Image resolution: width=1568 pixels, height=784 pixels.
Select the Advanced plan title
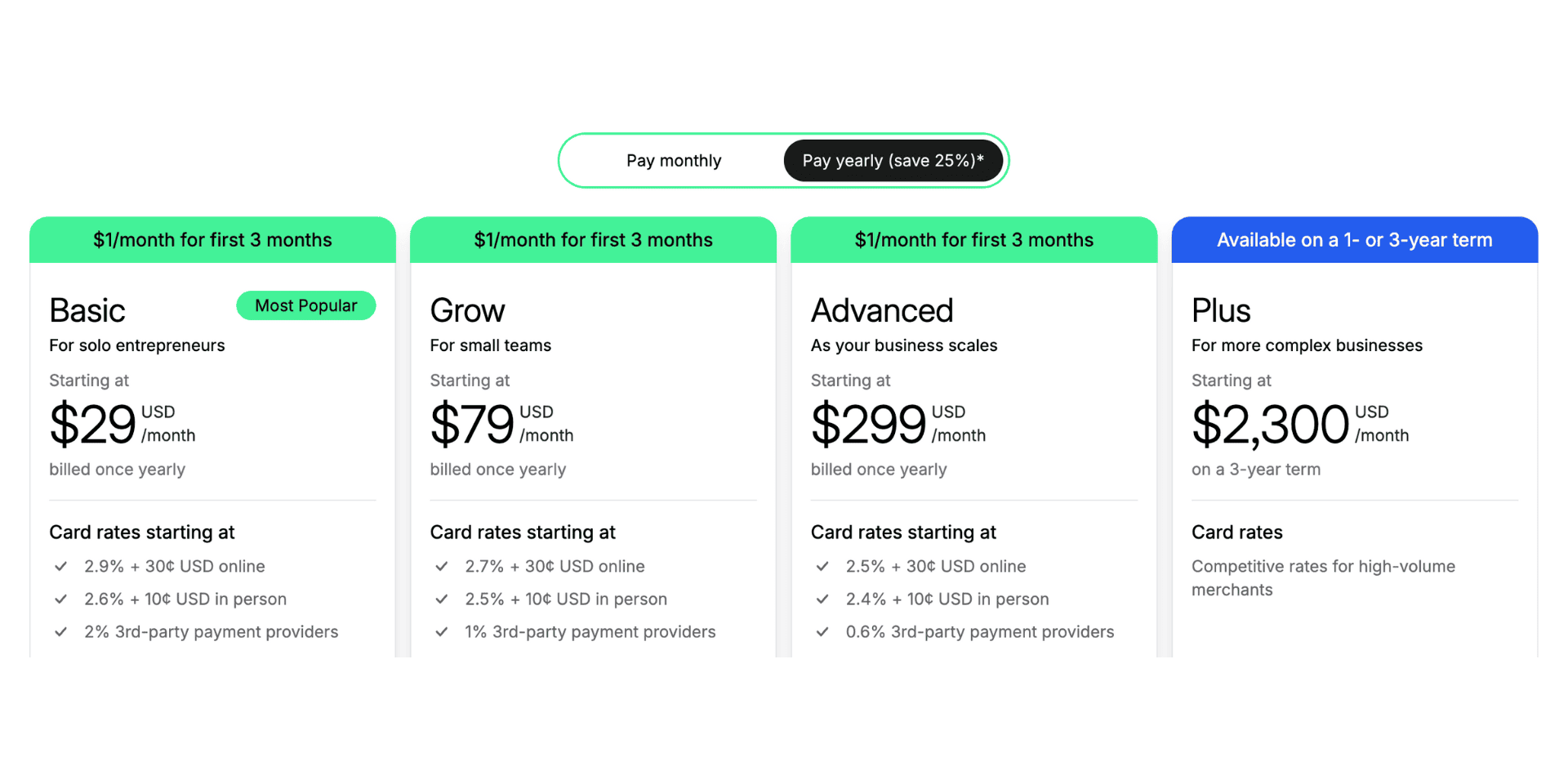click(882, 311)
